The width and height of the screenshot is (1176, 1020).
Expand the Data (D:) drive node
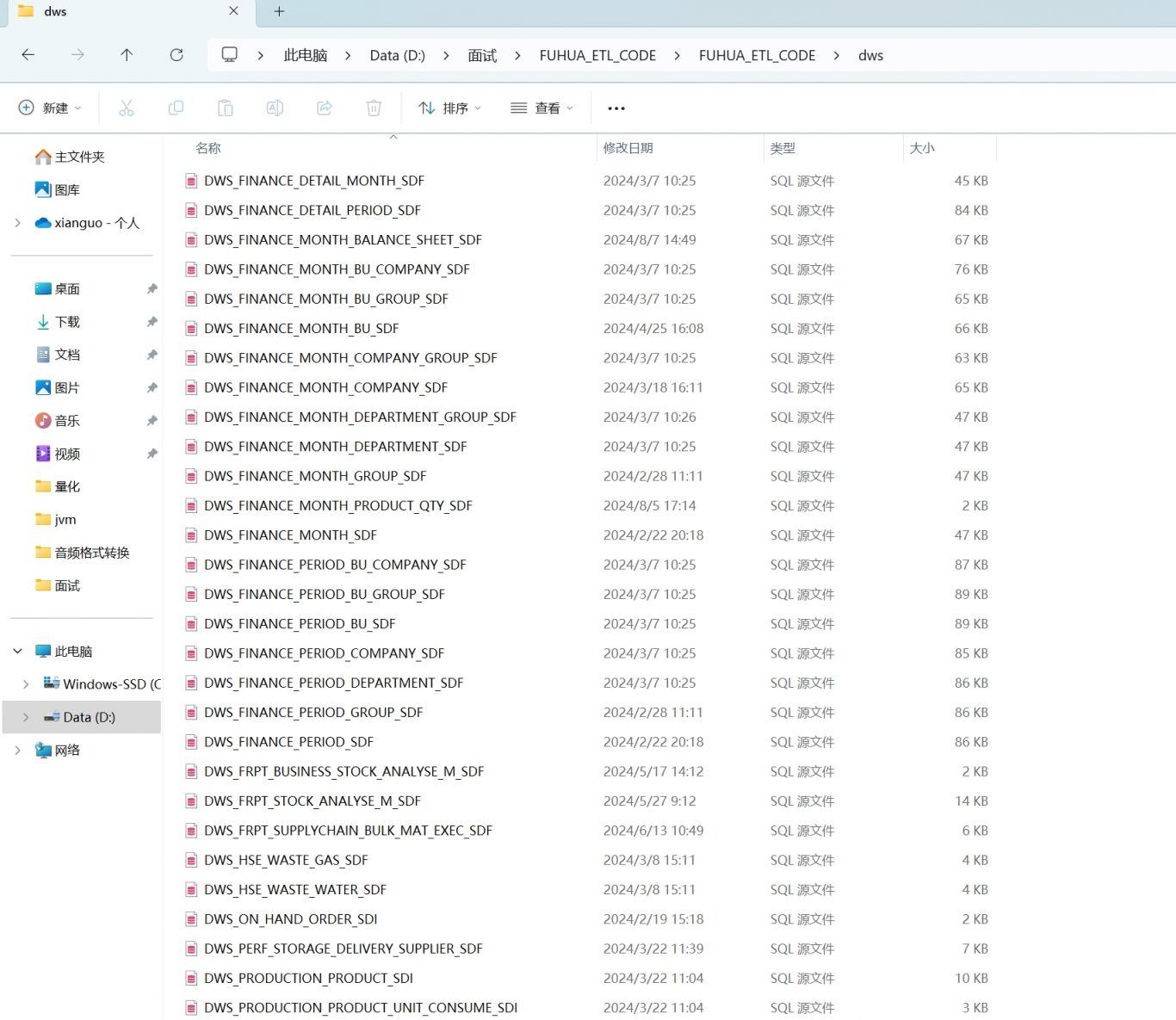click(26, 717)
